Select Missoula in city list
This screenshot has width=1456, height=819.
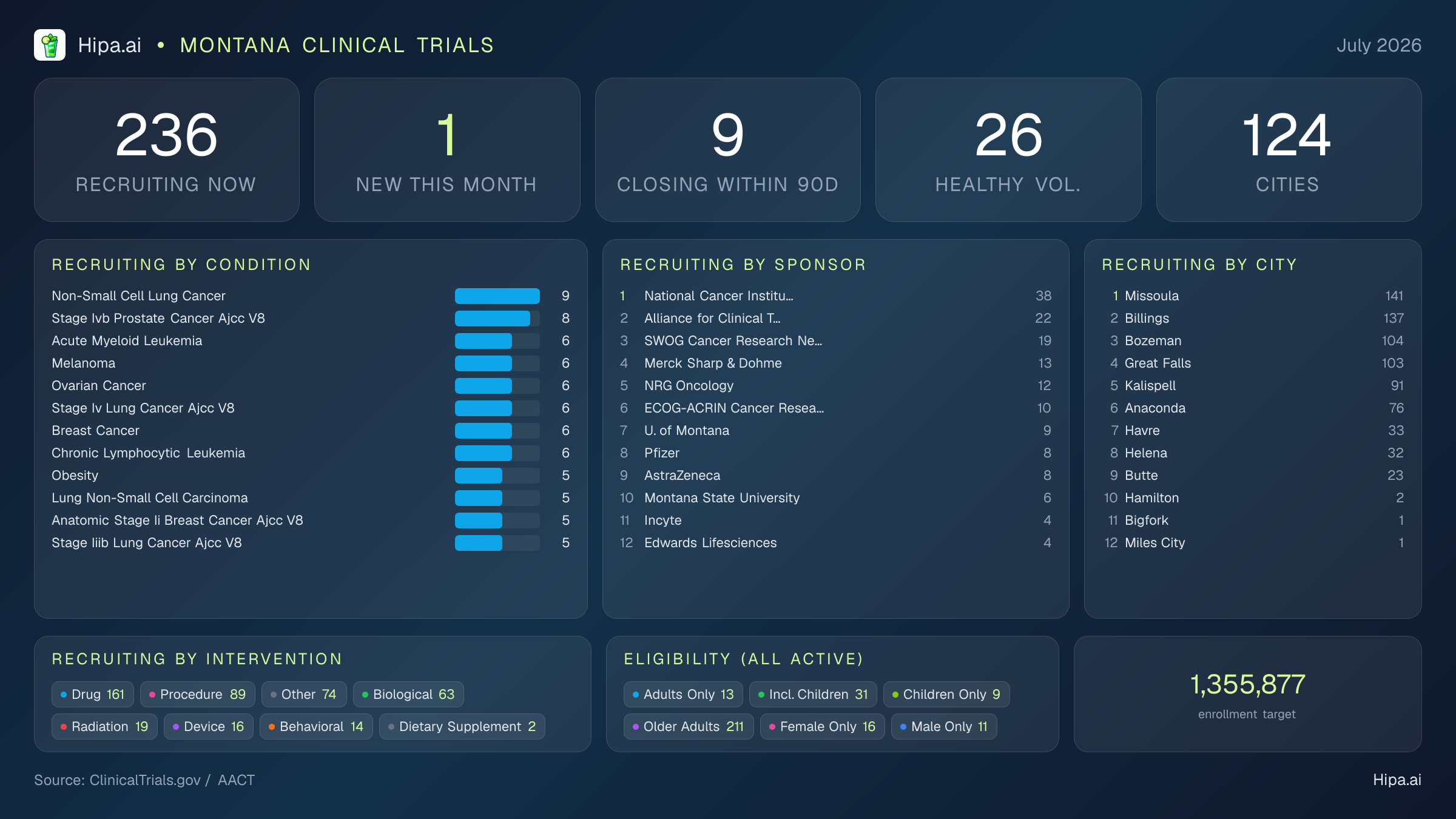(x=1253, y=296)
